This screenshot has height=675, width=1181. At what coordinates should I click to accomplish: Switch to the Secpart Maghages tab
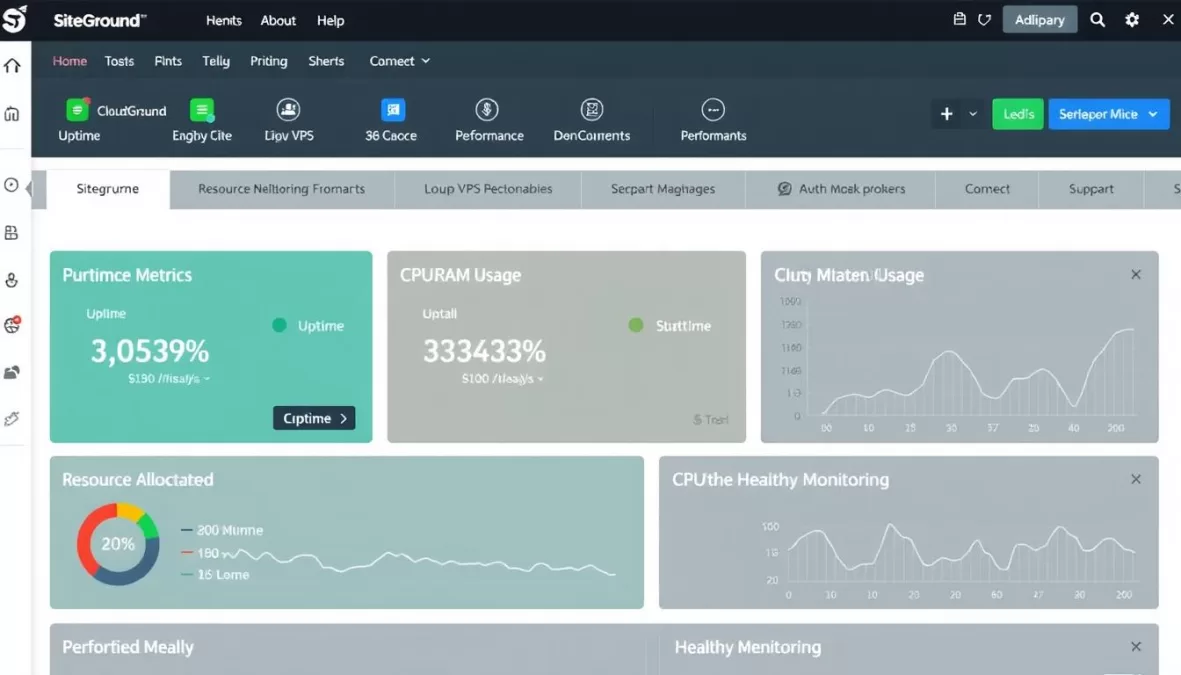pos(662,188)
